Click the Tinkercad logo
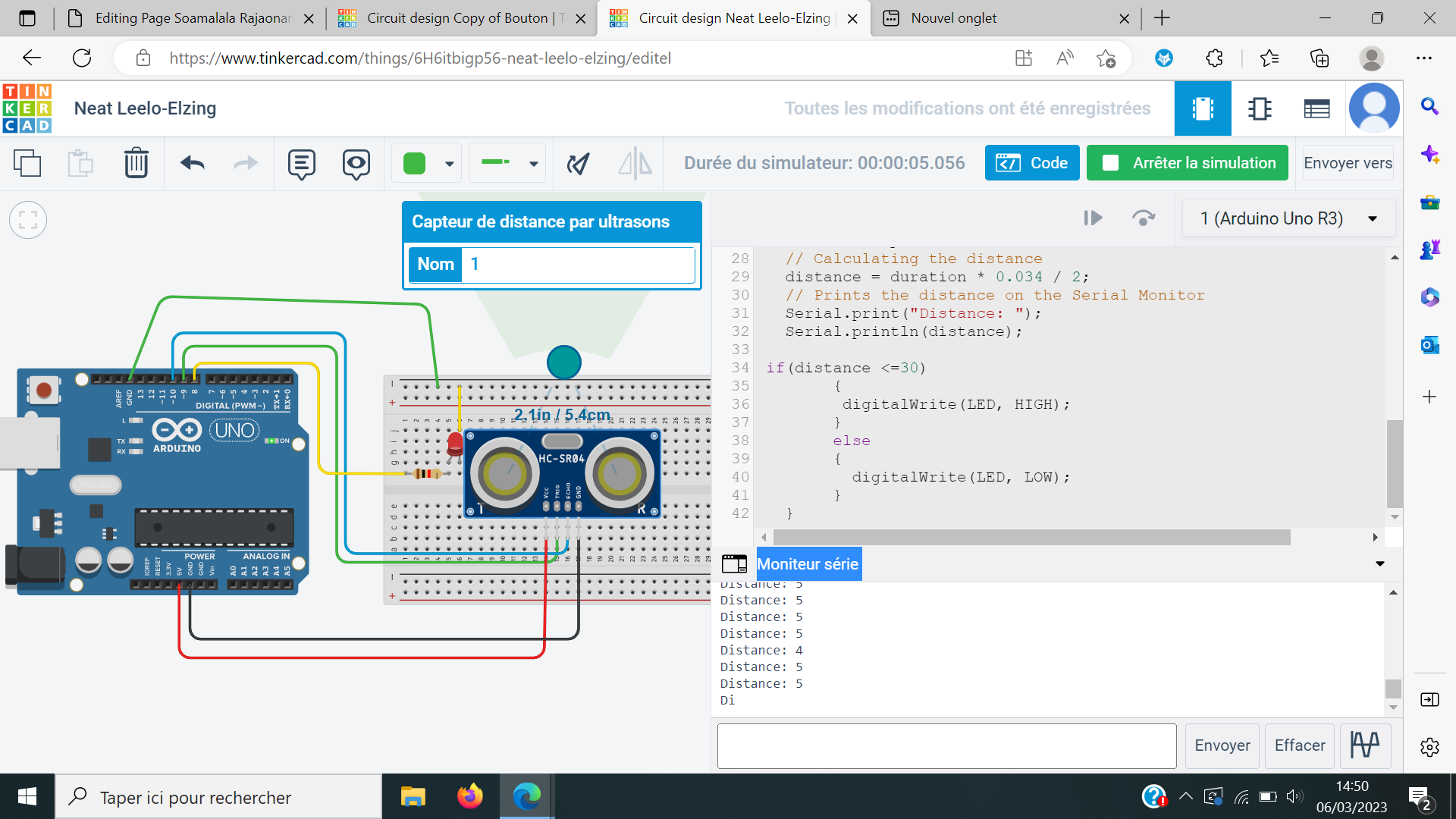 27,108
